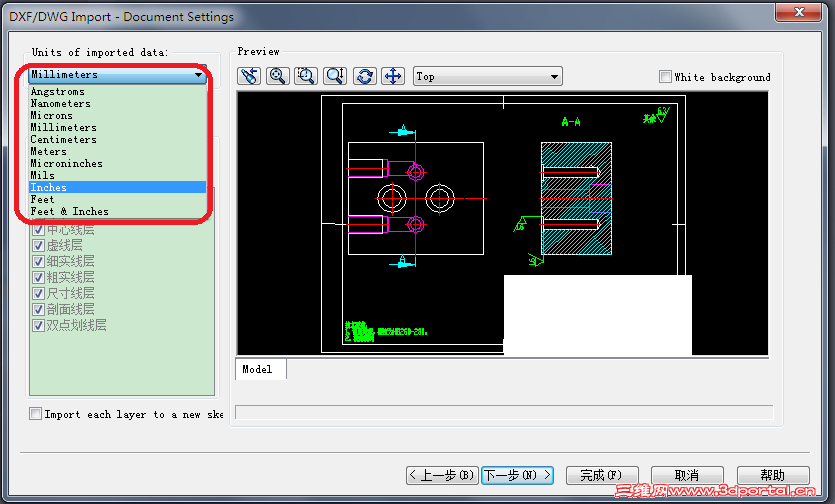Screen dimensions: 835x504
Task: Choose Feet from the units list
Action: click(117, 199)
